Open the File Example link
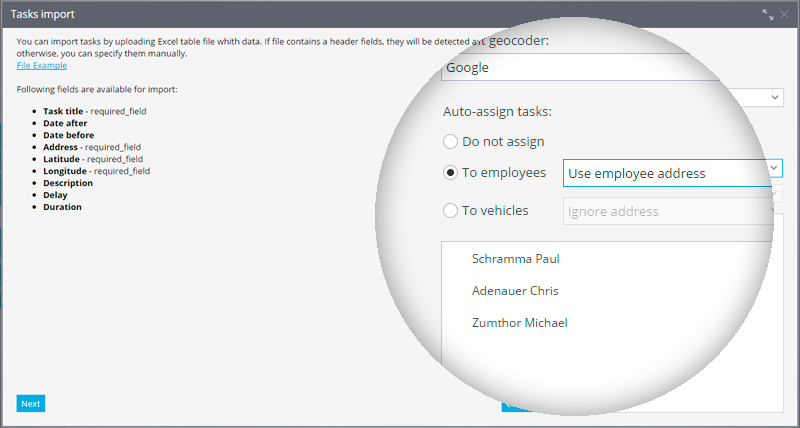This screenshot has width=800, height=428. 42,65
